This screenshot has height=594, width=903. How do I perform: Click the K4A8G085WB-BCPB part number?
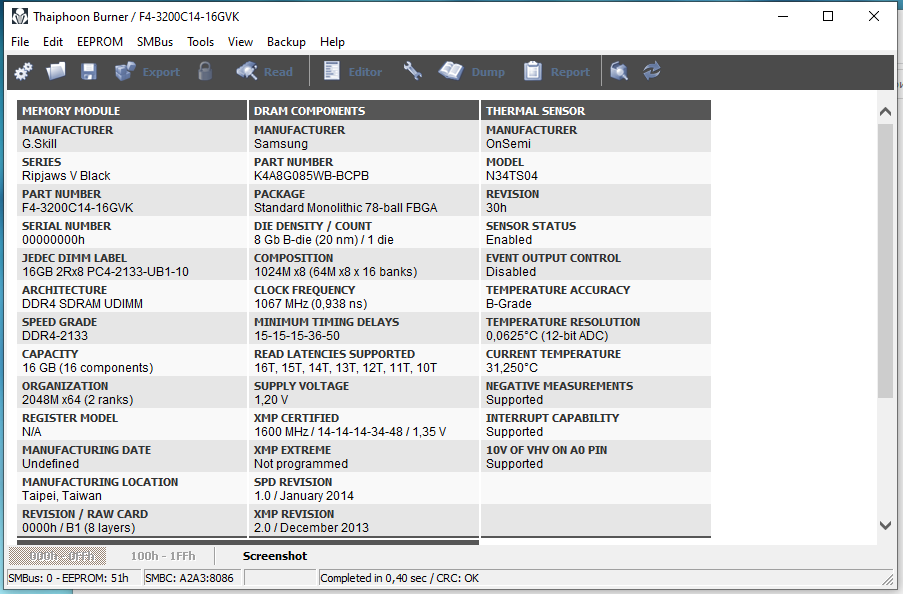pyautogui.click(x=312, y=176)
